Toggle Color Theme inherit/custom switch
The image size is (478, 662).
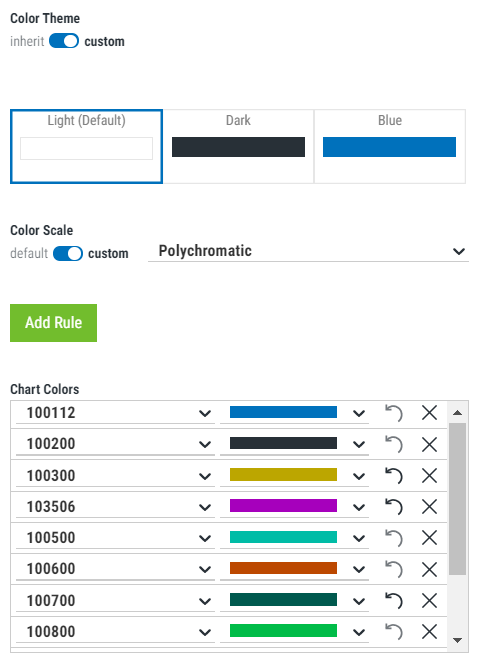click(64, 41)
